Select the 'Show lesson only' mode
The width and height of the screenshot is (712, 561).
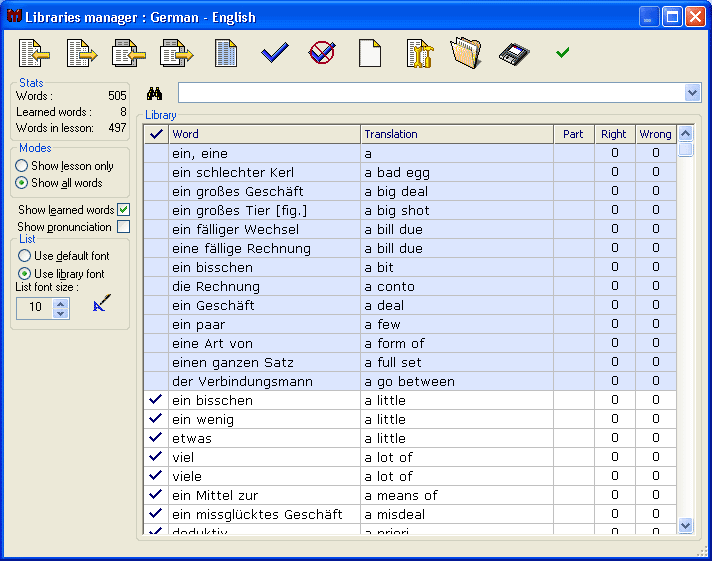pos(21,166)
